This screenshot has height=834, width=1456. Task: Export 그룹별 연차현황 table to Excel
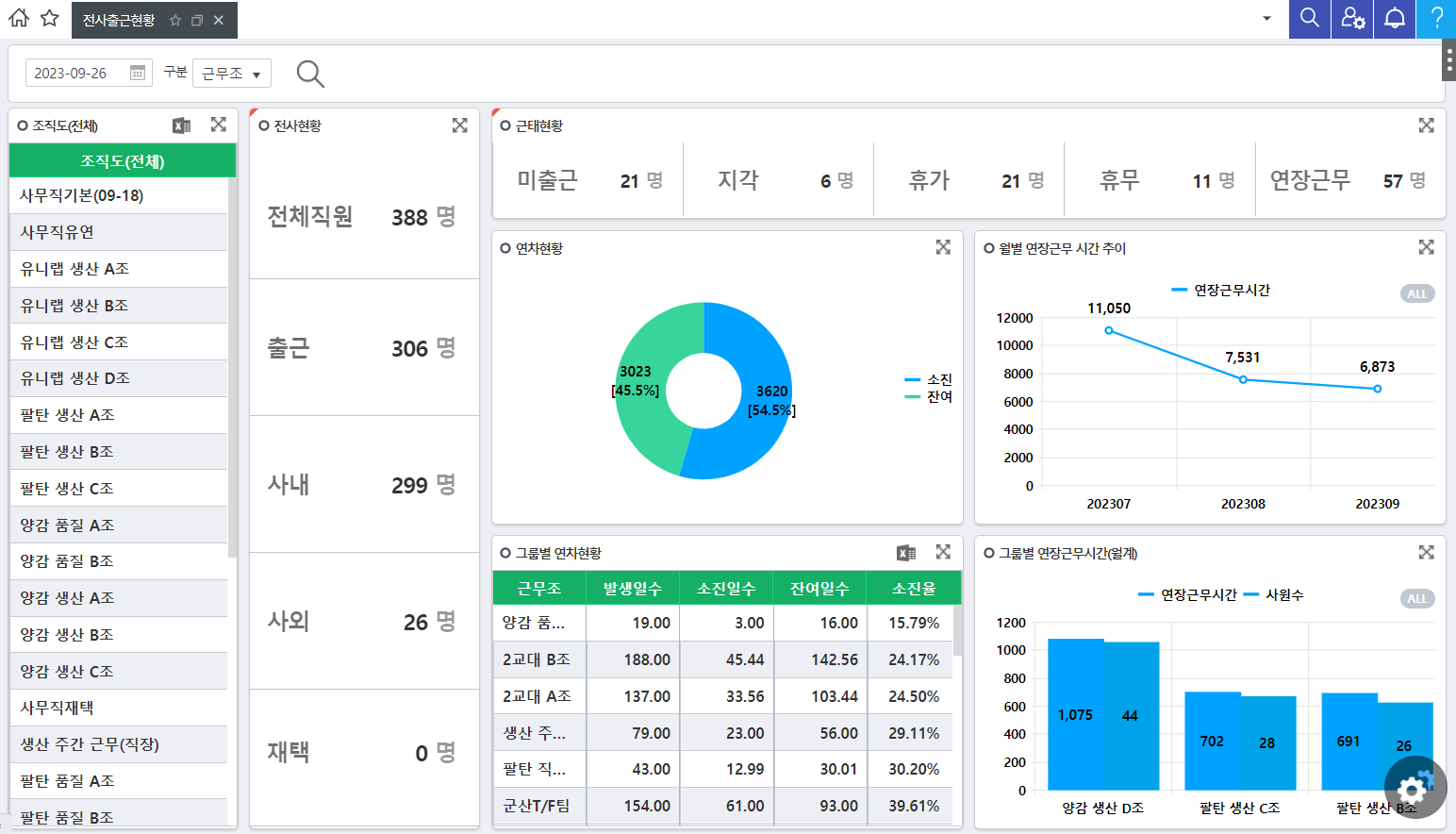point(906,553)
